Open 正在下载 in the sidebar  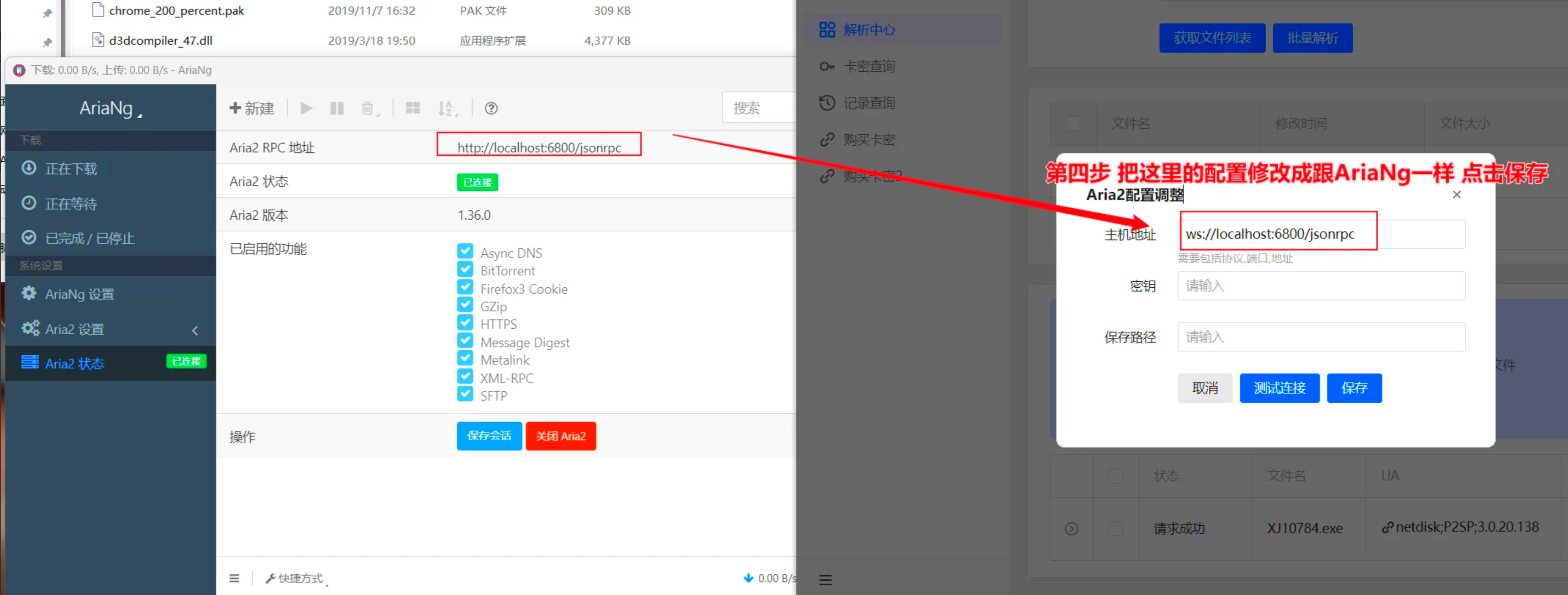(71, 168)
